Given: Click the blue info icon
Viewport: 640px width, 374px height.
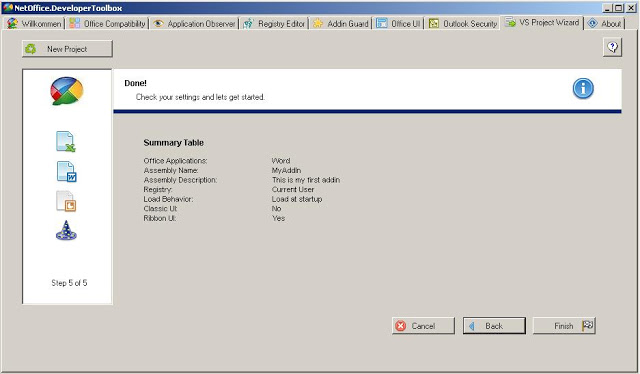Looking at the screenshot, I should pyautogui.click(x=583, y=89).
